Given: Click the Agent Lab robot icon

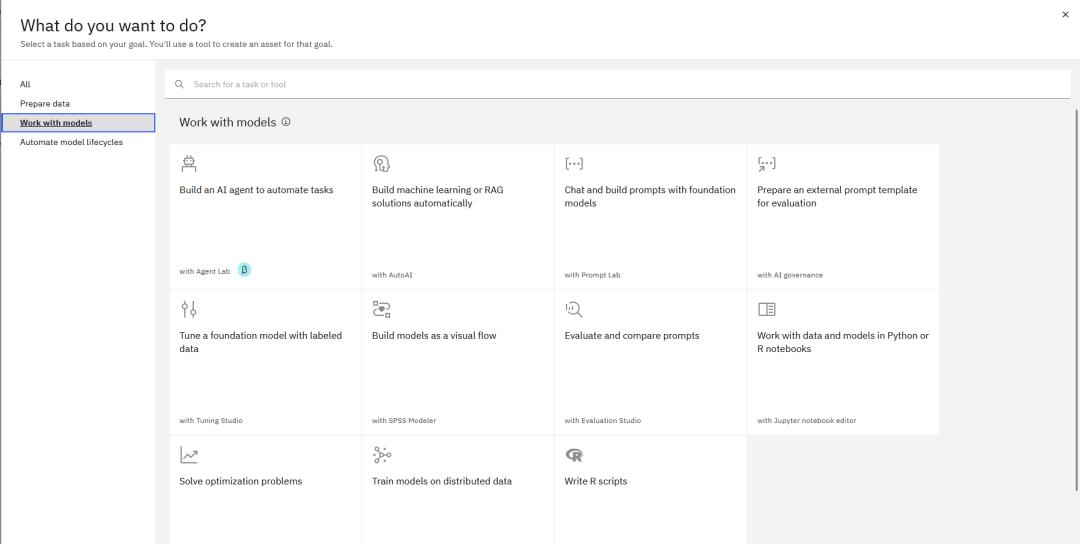Looking at the screenshot, I should pos(189,163).
